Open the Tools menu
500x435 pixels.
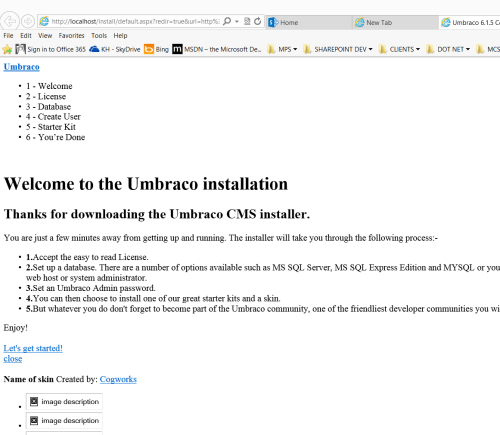[x=99, y=35]
